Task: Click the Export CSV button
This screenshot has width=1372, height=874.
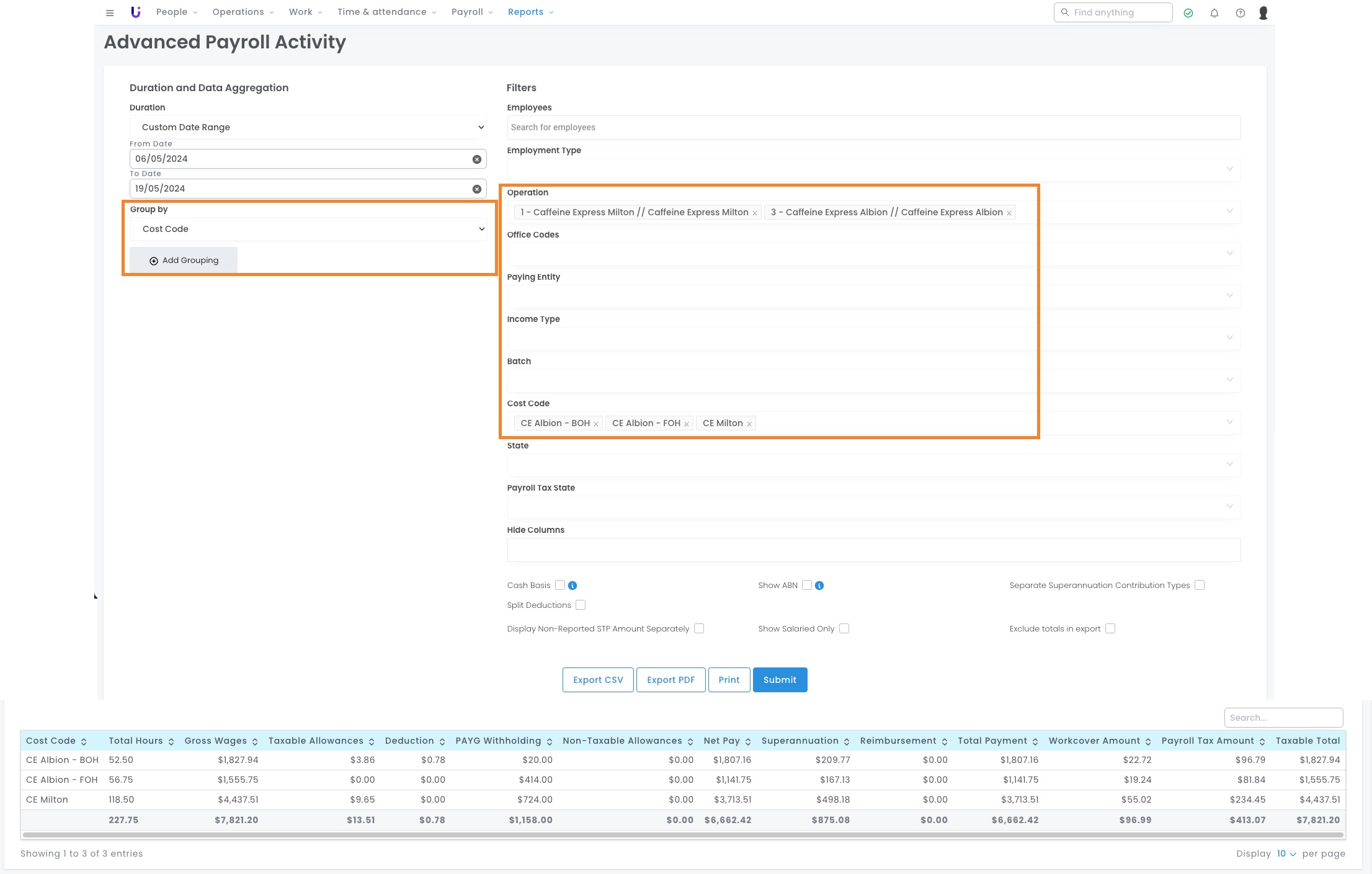Action: (x=598, y=680)
